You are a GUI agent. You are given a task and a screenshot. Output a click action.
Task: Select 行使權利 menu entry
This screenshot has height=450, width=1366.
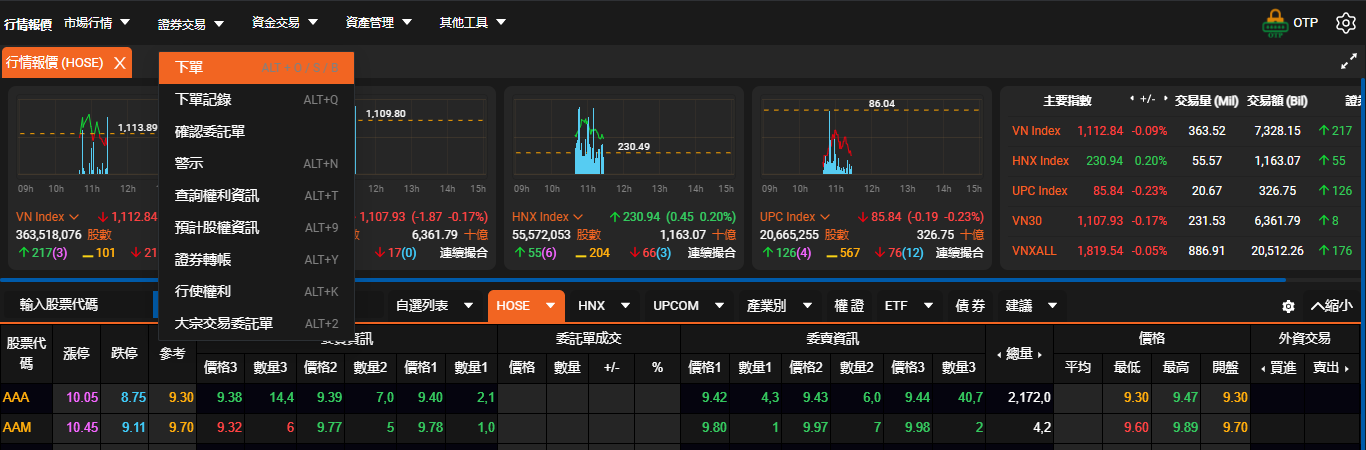point(256,292)
